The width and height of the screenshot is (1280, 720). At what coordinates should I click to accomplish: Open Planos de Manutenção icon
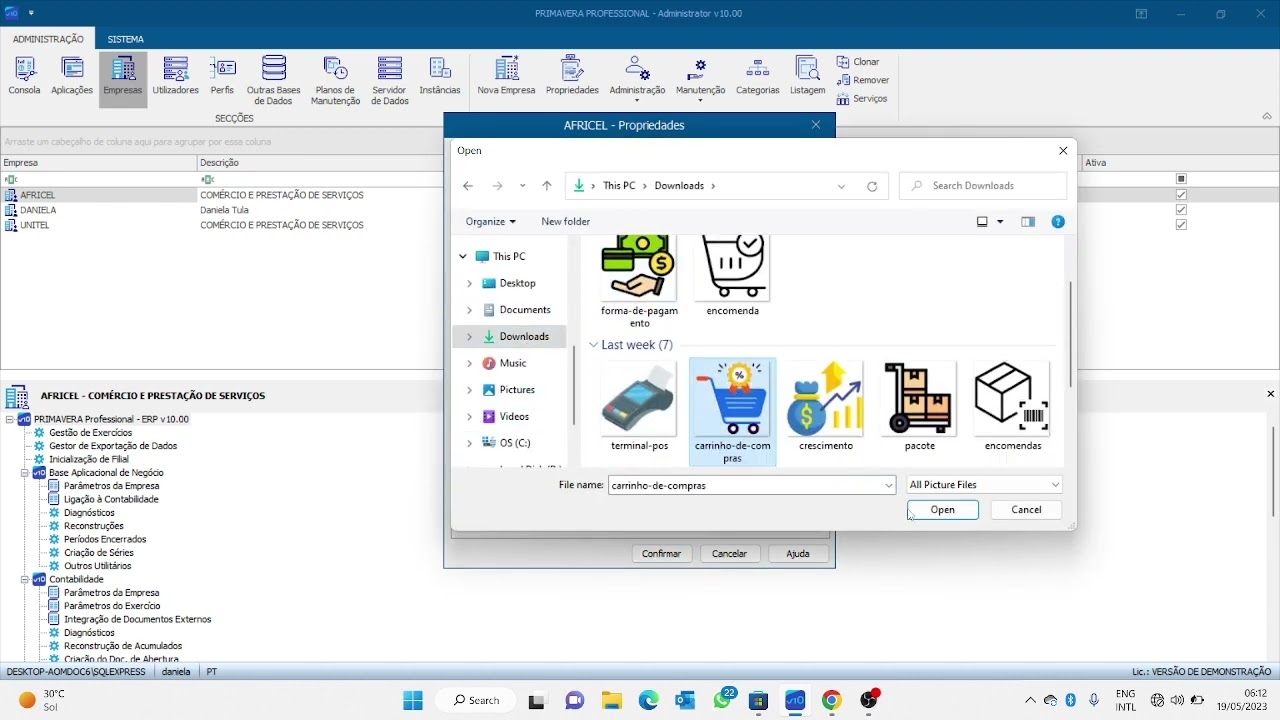[335, 80]
